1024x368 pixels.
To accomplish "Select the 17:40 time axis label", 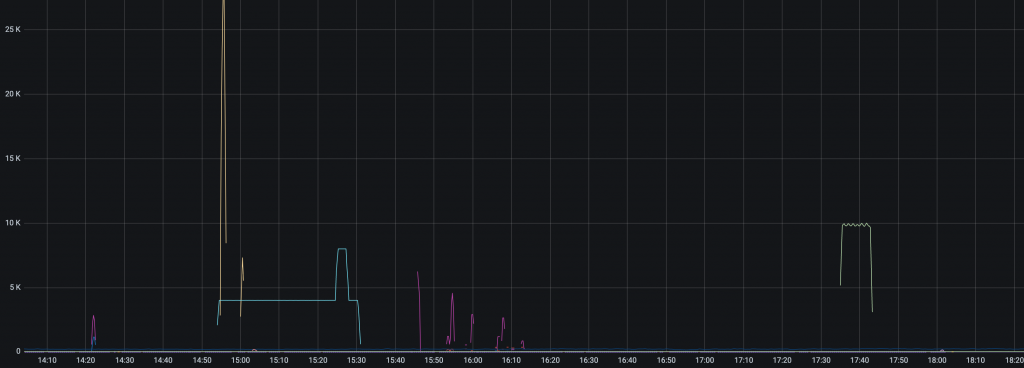I will pos(859,360).
